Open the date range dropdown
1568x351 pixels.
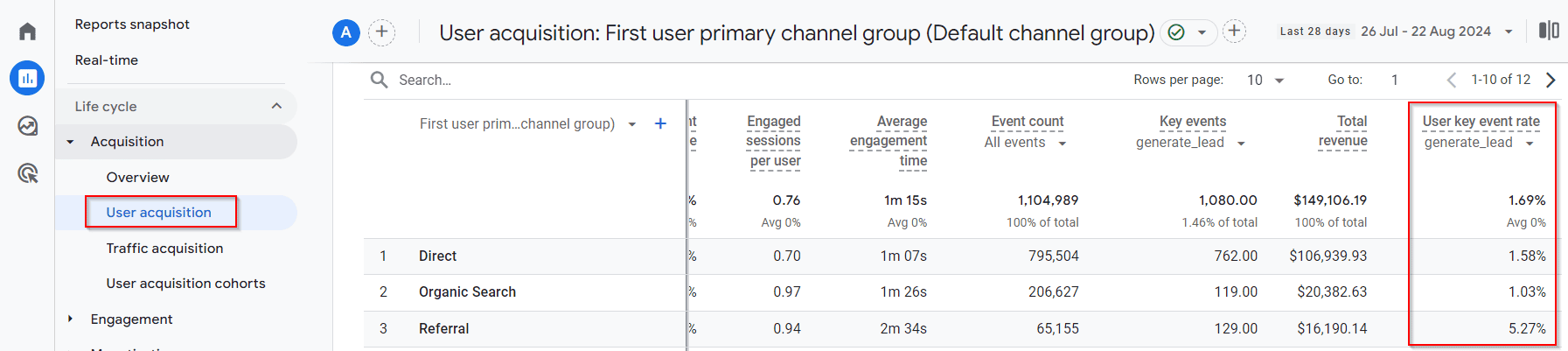[1508, 32]
